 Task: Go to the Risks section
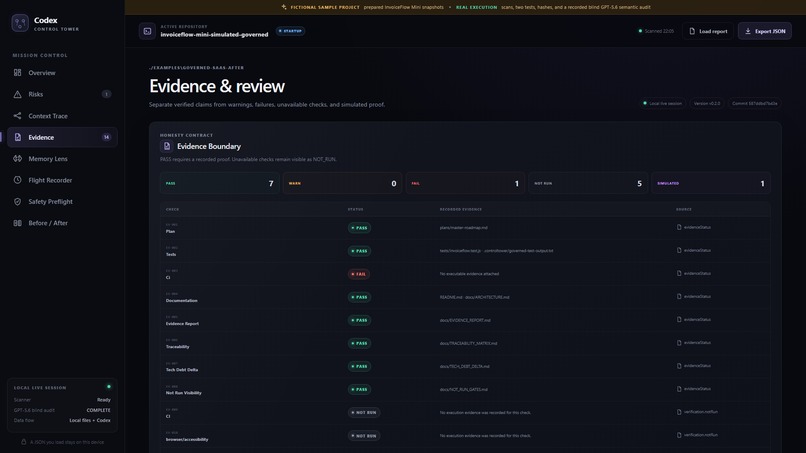(x=62, y=94)
